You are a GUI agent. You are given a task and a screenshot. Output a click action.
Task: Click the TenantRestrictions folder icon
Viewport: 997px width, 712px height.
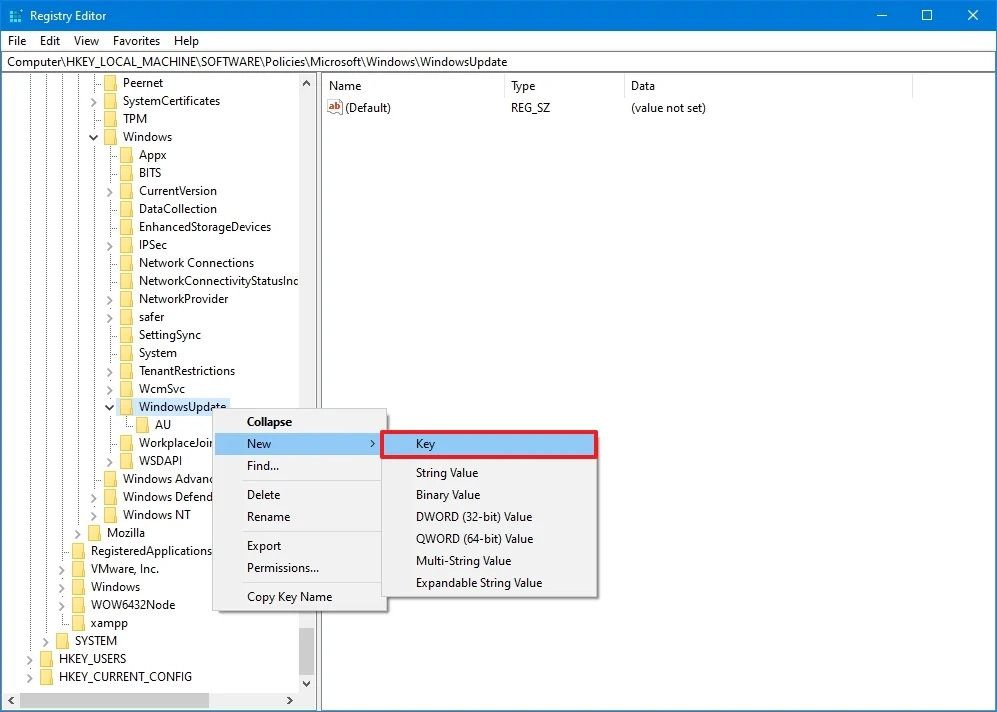127,371
